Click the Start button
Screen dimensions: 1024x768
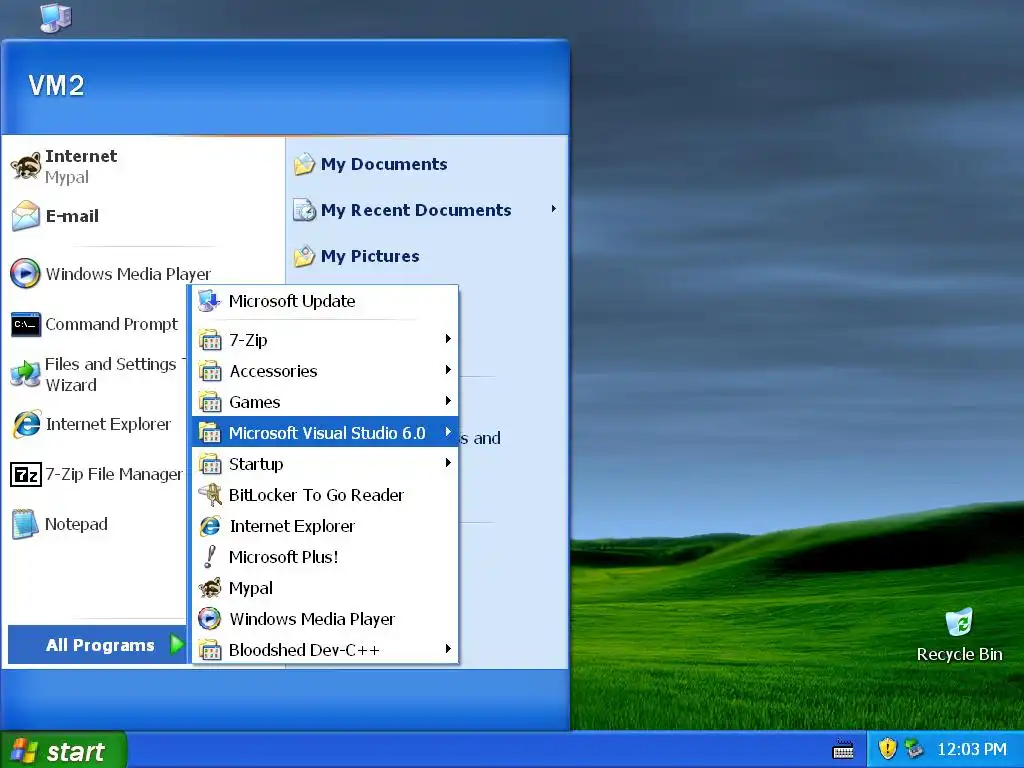point(63,750)
